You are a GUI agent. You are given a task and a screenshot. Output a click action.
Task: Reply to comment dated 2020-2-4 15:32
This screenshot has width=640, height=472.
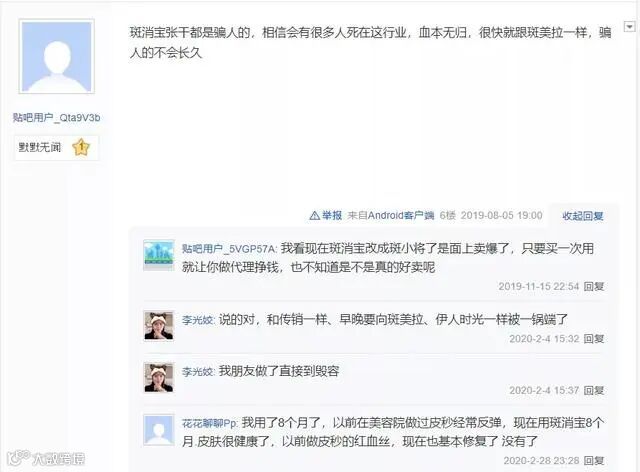593,338
